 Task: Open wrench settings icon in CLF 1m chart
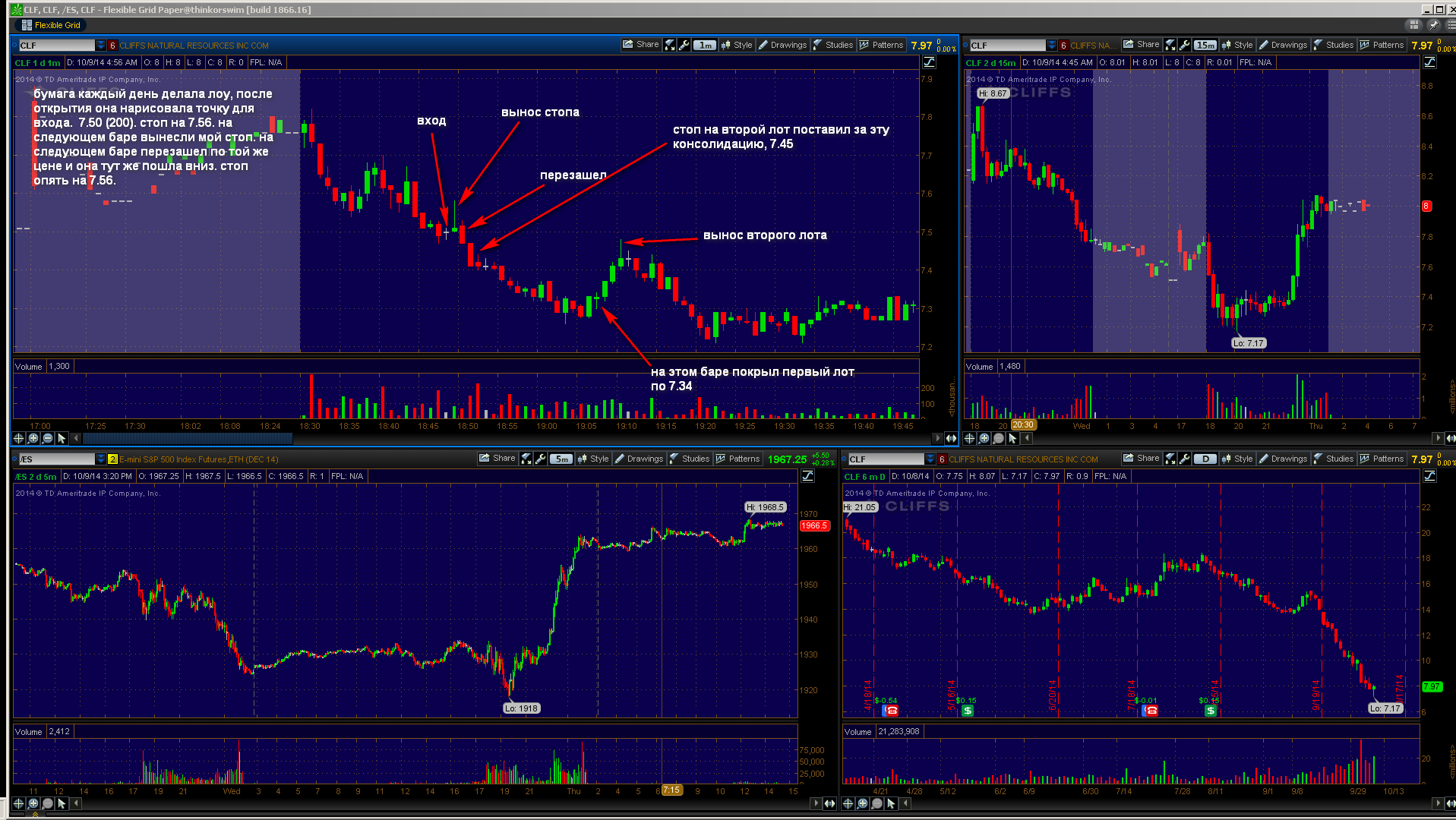(x=684, y=45)
